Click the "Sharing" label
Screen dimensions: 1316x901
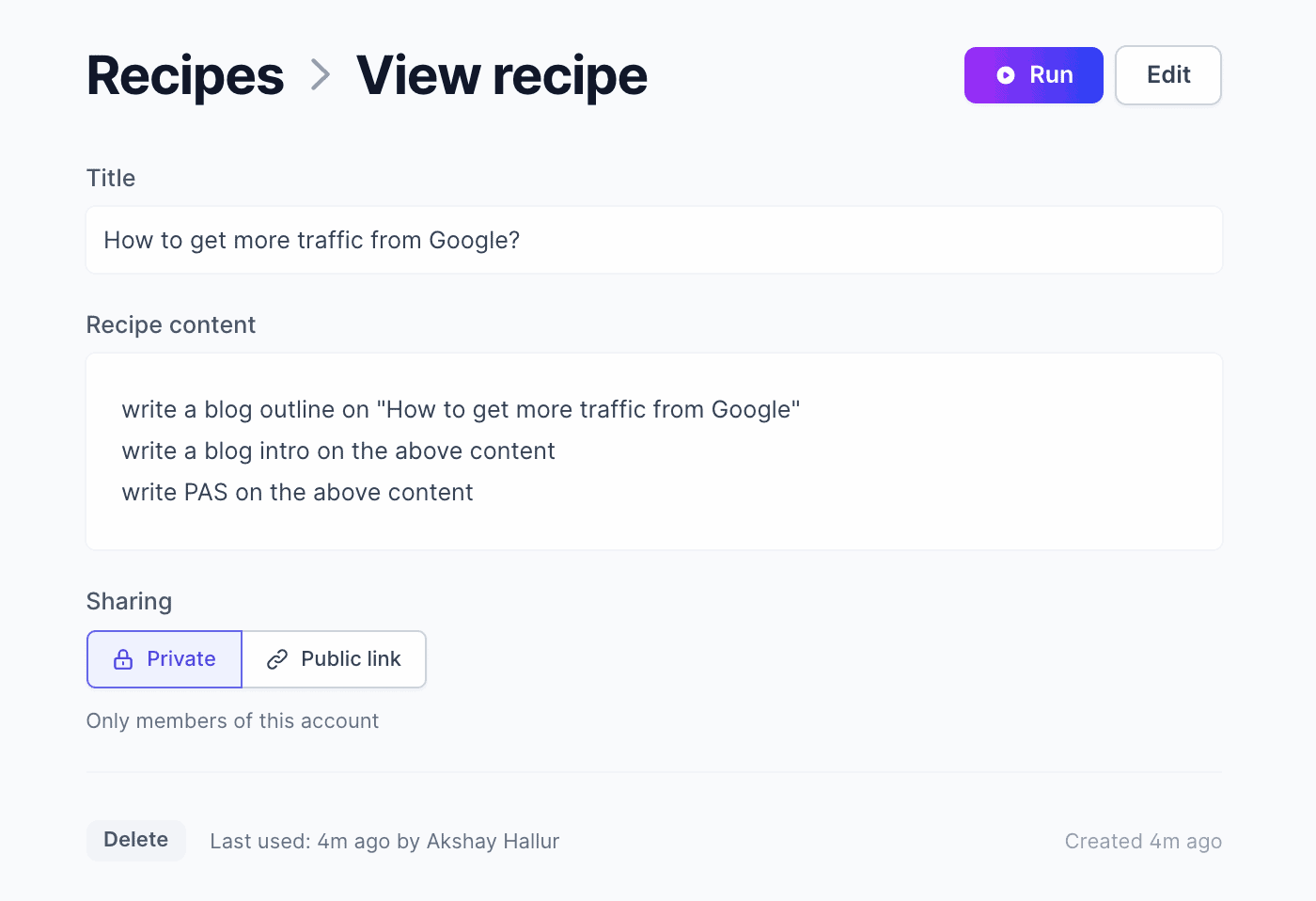(x=129, y=602)
